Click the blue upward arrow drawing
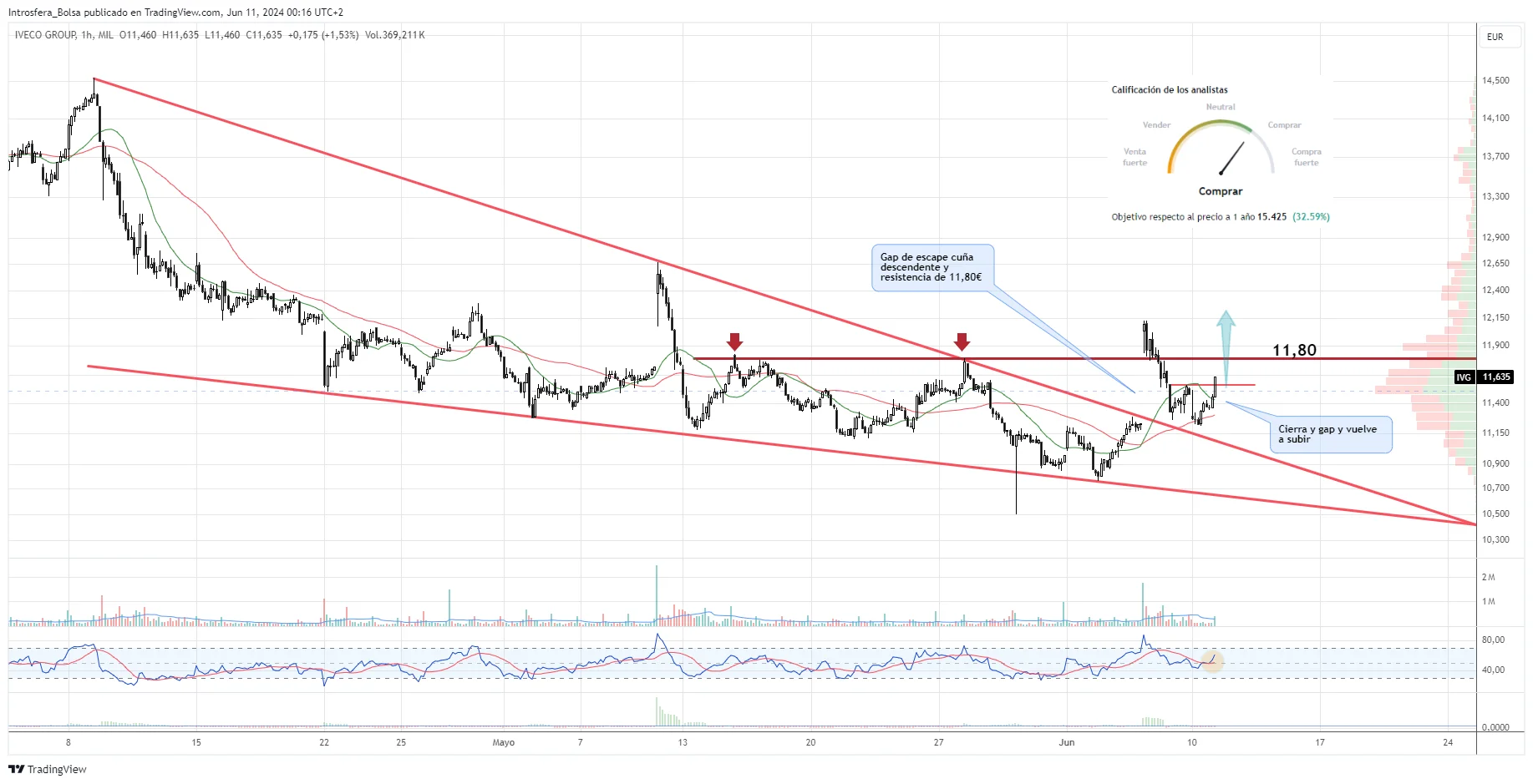 coord(1226,344)
